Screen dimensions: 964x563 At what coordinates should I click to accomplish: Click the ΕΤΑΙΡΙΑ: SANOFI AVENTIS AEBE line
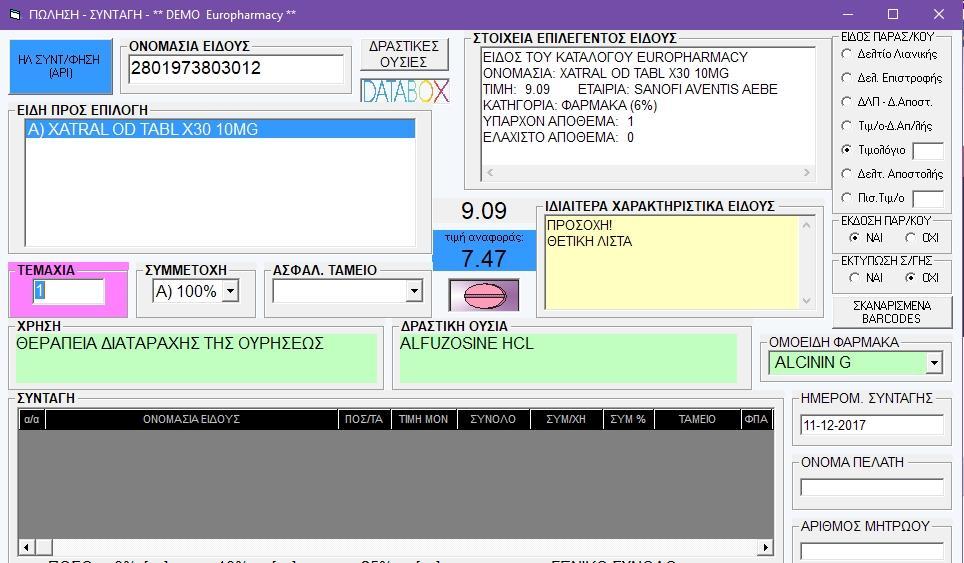(678, 89)
